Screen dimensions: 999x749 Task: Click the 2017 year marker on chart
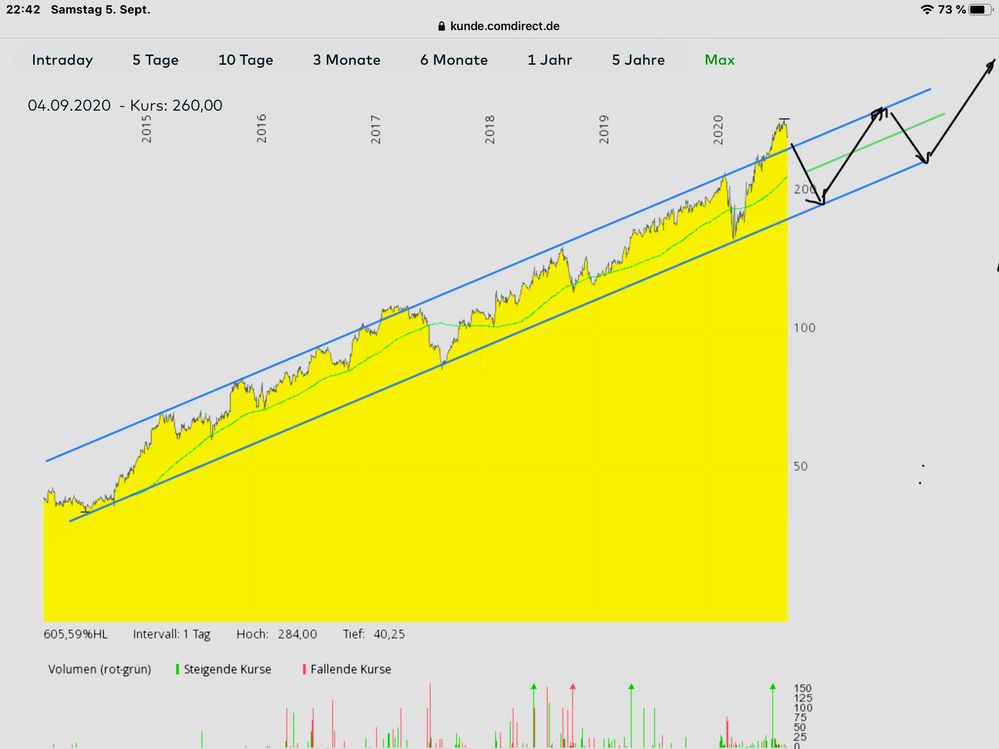[x=376, y=129]
